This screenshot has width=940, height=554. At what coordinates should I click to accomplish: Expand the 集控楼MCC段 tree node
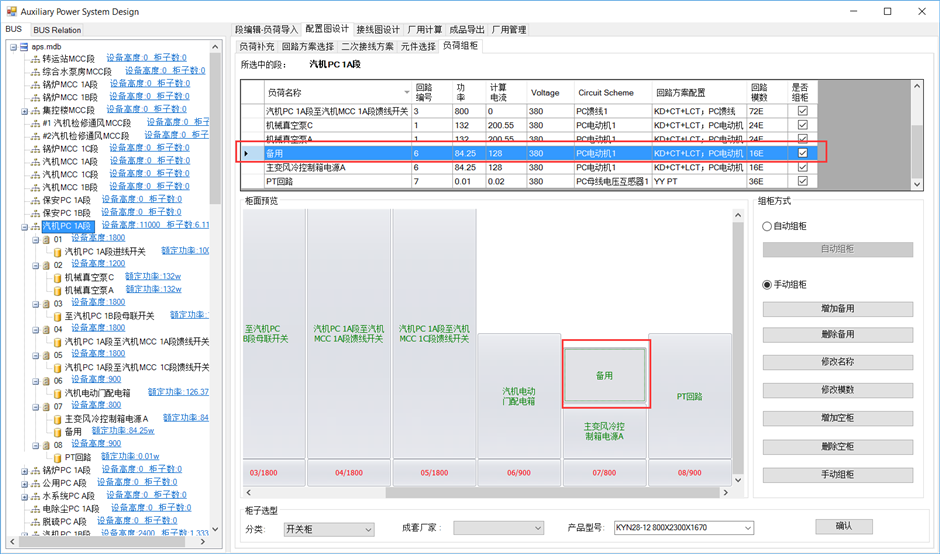coord(25,111)
